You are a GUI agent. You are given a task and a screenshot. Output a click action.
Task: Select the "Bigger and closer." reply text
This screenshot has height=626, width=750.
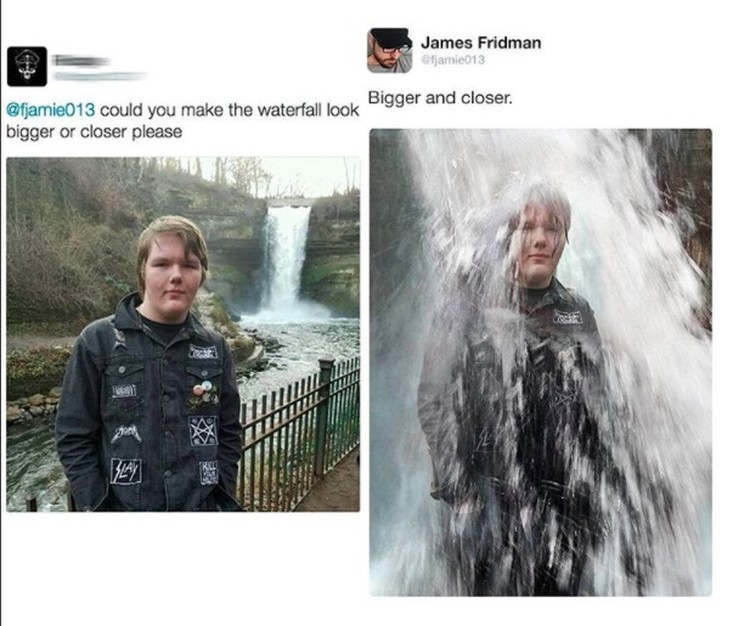coord(440,98)
